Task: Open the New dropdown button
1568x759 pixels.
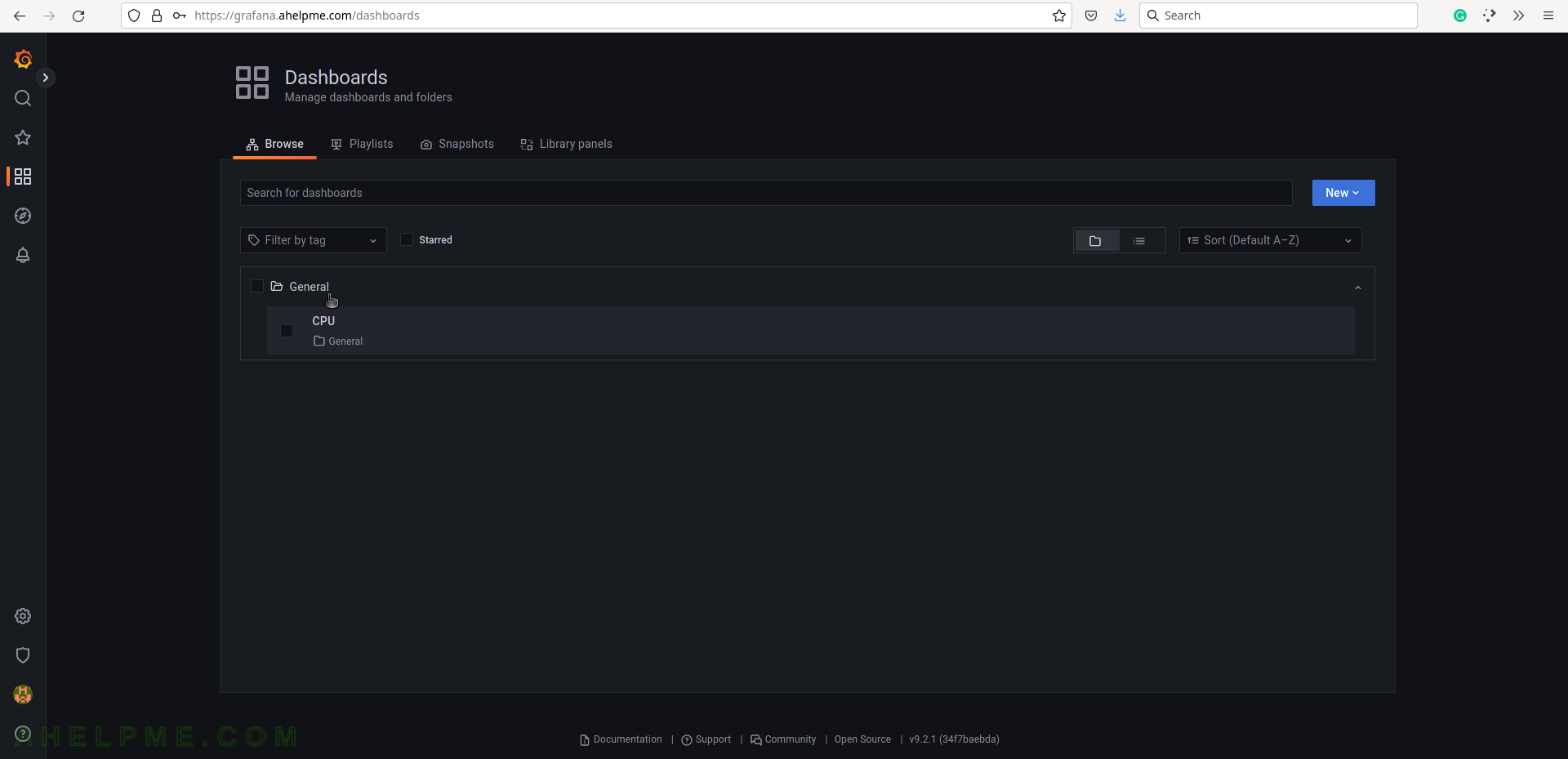Action: [x=1343, y=193]
